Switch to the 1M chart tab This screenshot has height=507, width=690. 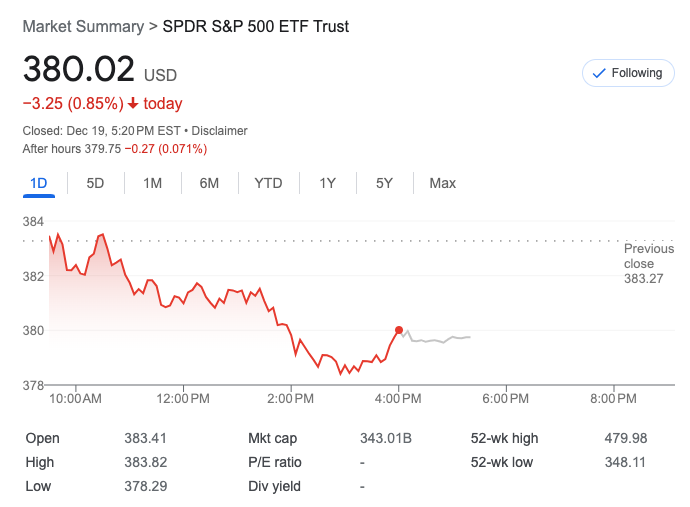pyautogui.click(x=152, y=183)
